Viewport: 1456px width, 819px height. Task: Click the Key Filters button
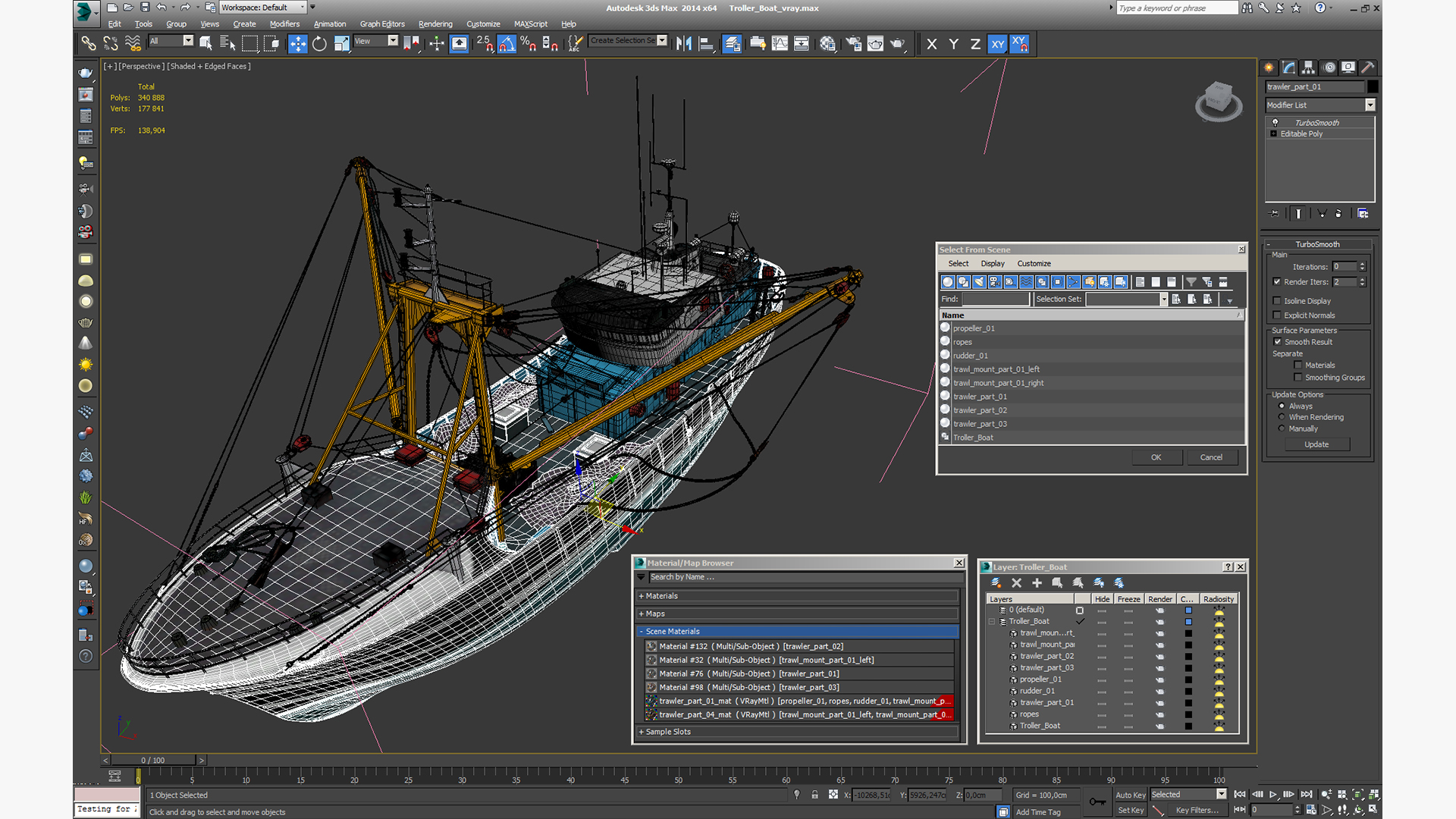(1197, 810)
